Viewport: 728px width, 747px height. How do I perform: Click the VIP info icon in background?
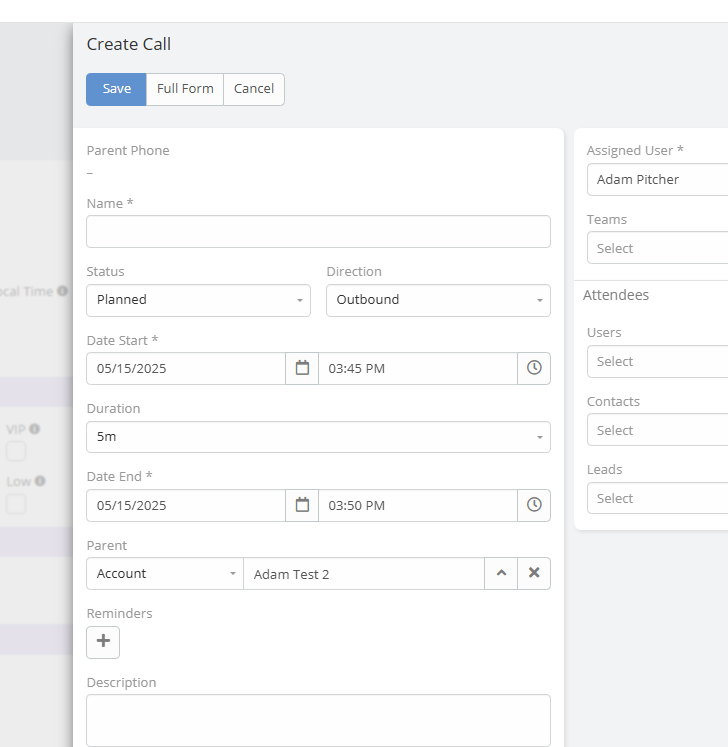(34, 429)
